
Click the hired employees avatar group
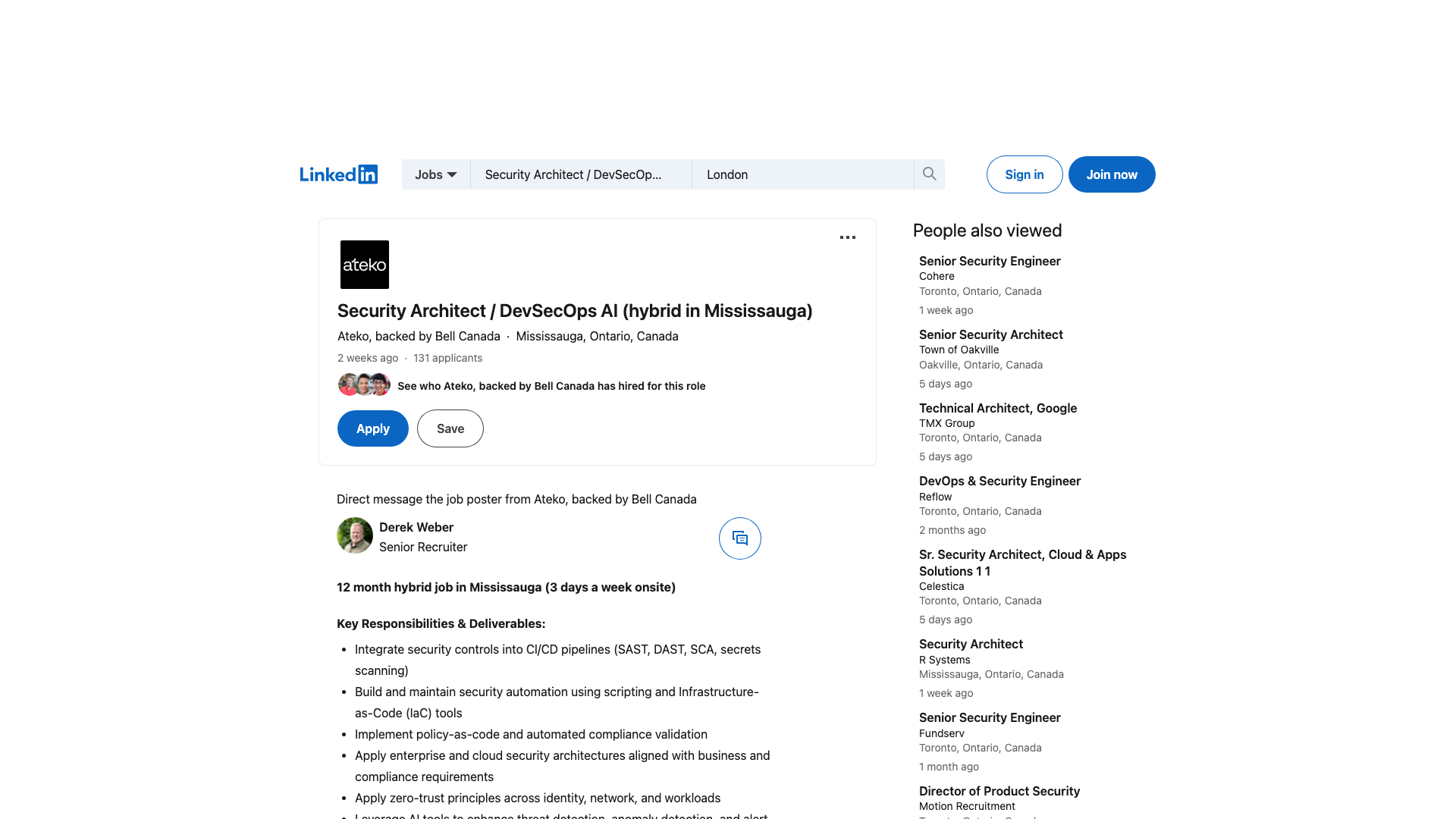[364, 384]
